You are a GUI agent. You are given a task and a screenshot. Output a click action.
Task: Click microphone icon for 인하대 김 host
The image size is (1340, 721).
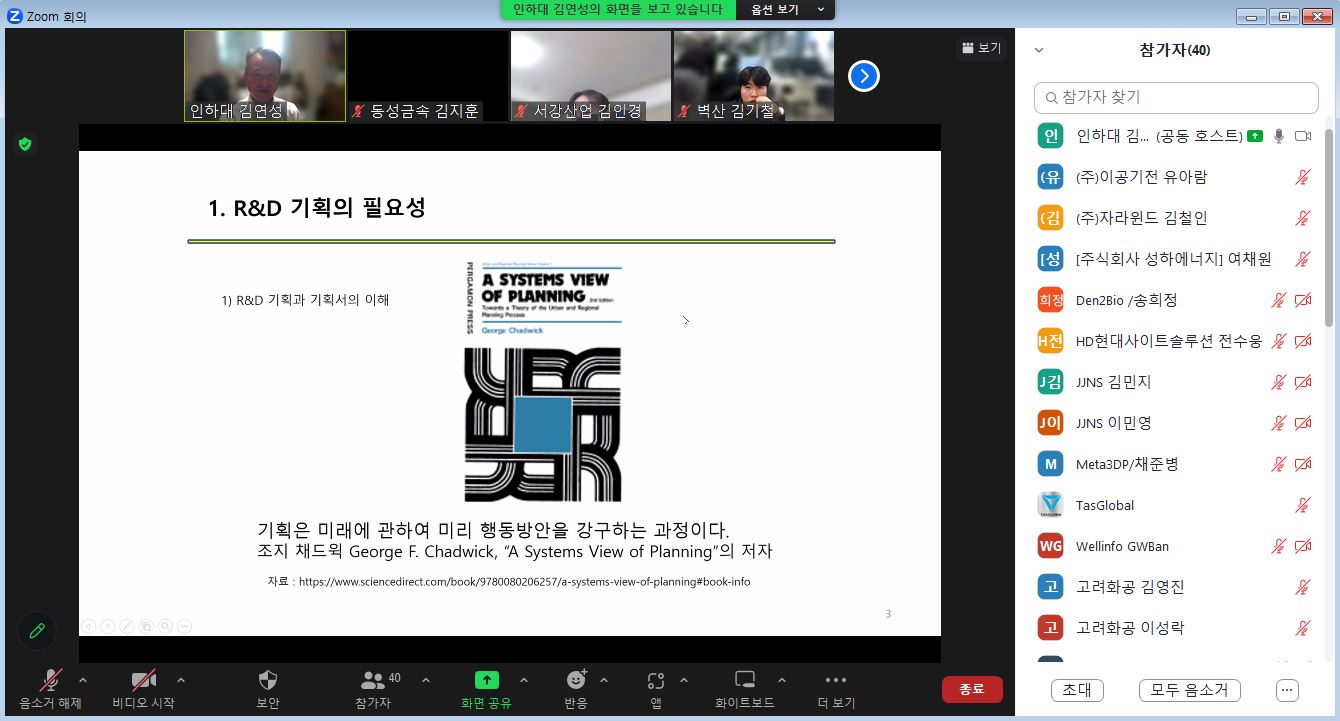(x=1278, y=136)
